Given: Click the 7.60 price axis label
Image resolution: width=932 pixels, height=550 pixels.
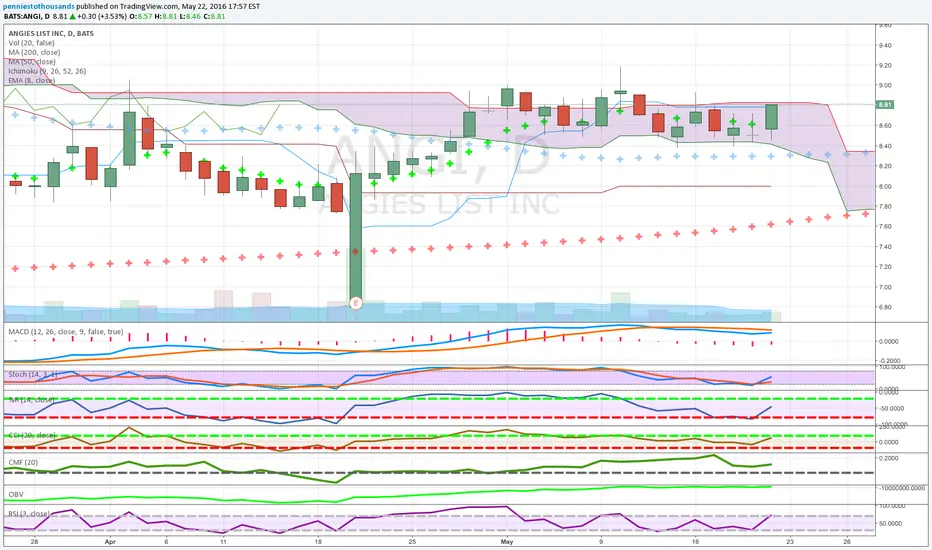Looking at the screenshot, I should point(884,227).
